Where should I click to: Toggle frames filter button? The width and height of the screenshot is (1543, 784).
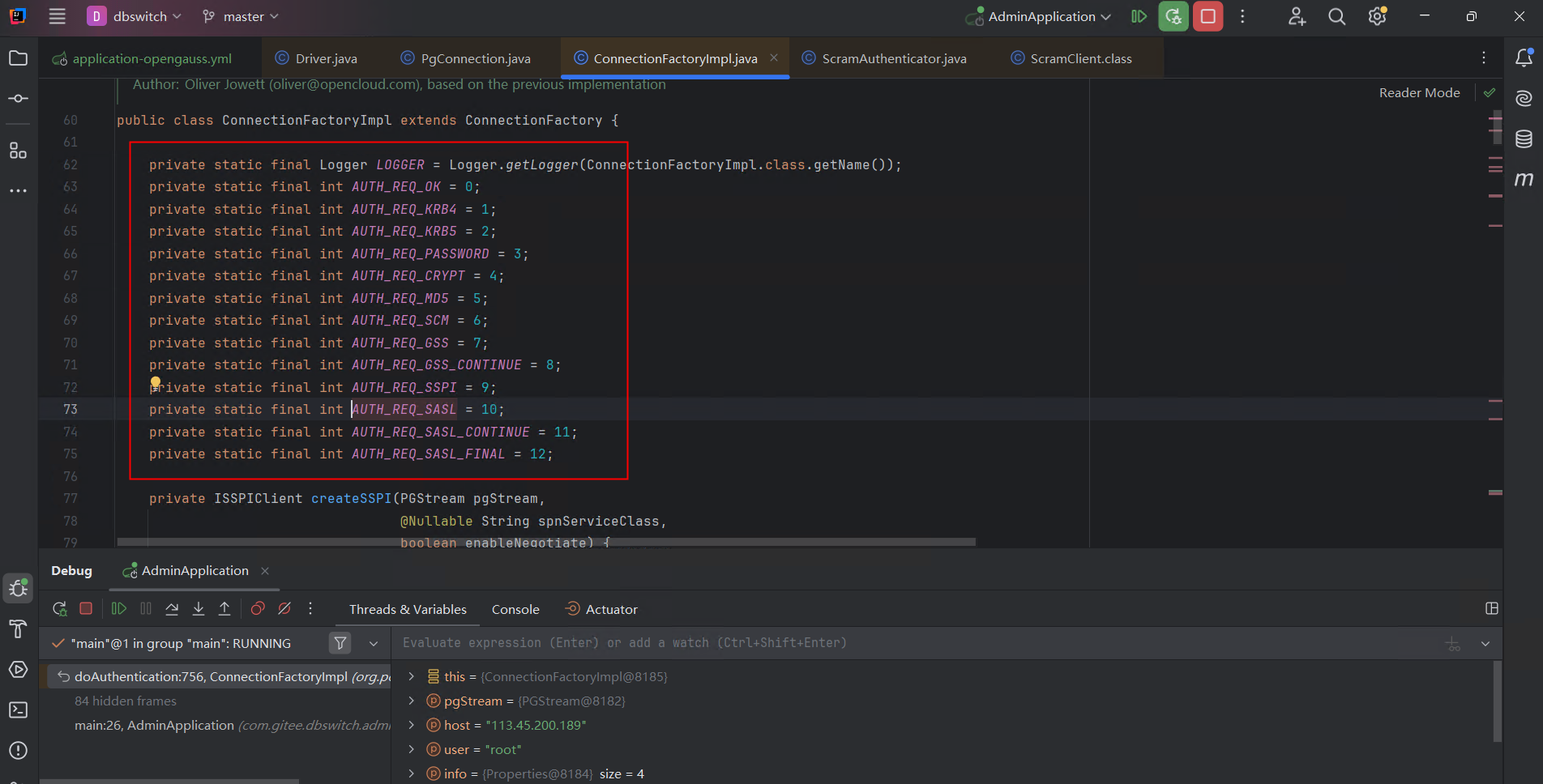click(340, 643)
